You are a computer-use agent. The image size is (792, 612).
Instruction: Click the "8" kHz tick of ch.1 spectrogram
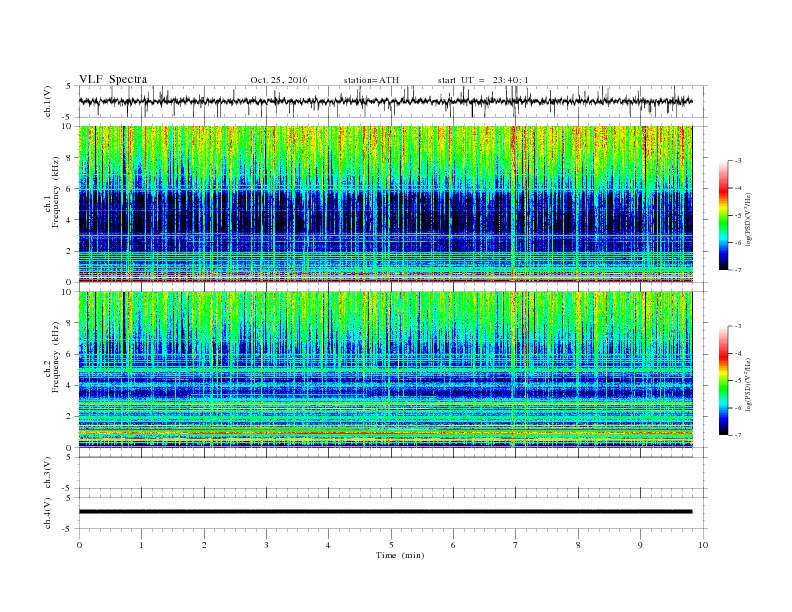click(69, 158)
